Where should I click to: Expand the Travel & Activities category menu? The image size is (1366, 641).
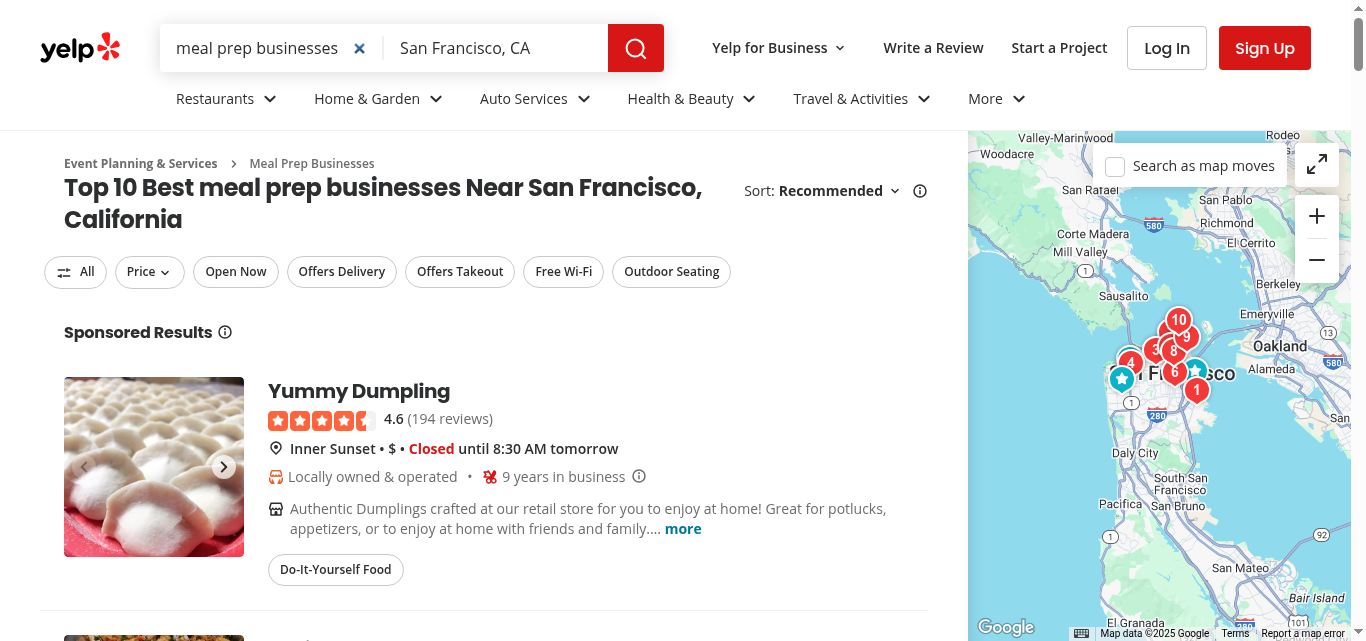862,99
